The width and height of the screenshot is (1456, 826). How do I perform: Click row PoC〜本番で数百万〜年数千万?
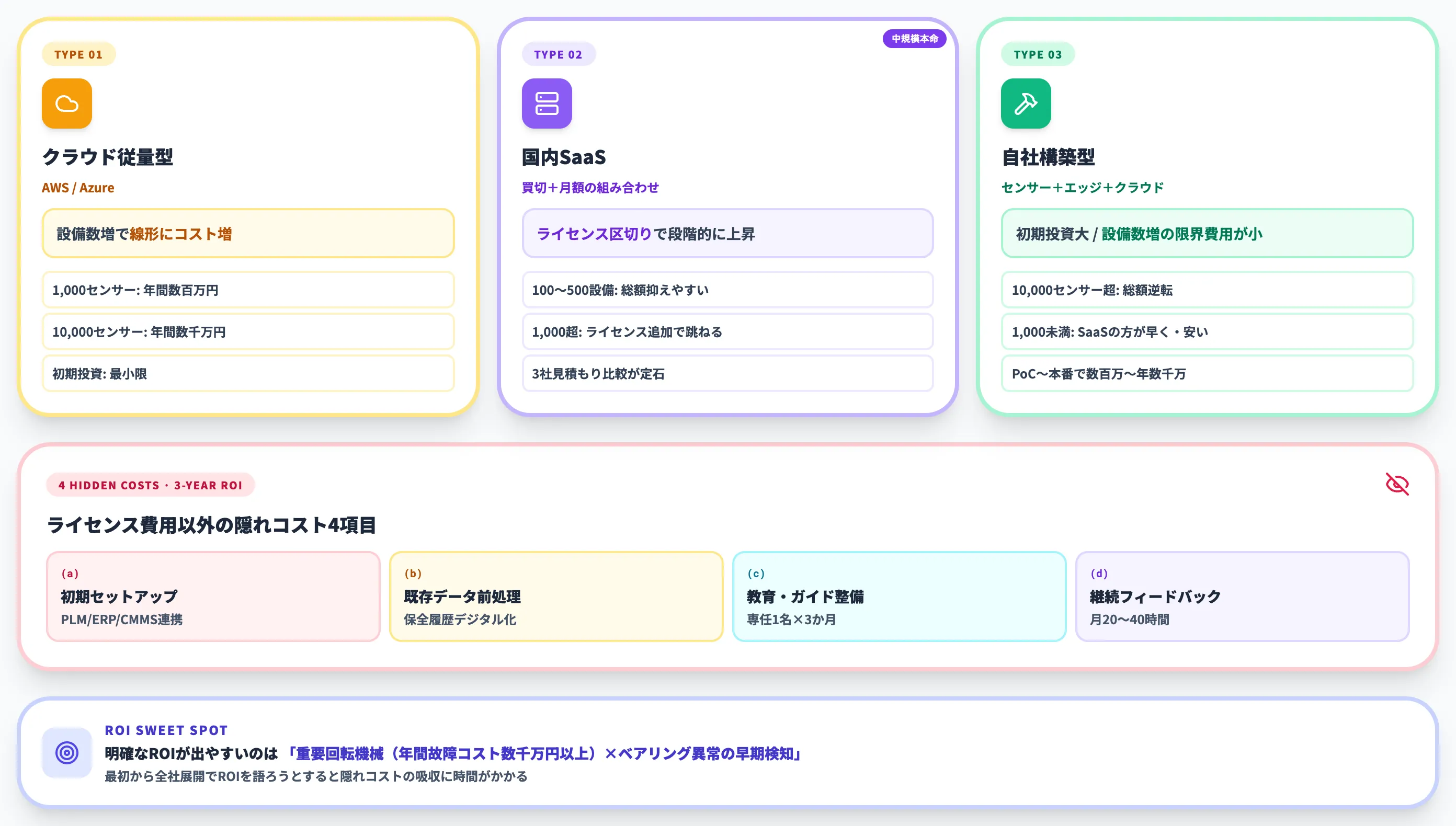click(1207, 374)
